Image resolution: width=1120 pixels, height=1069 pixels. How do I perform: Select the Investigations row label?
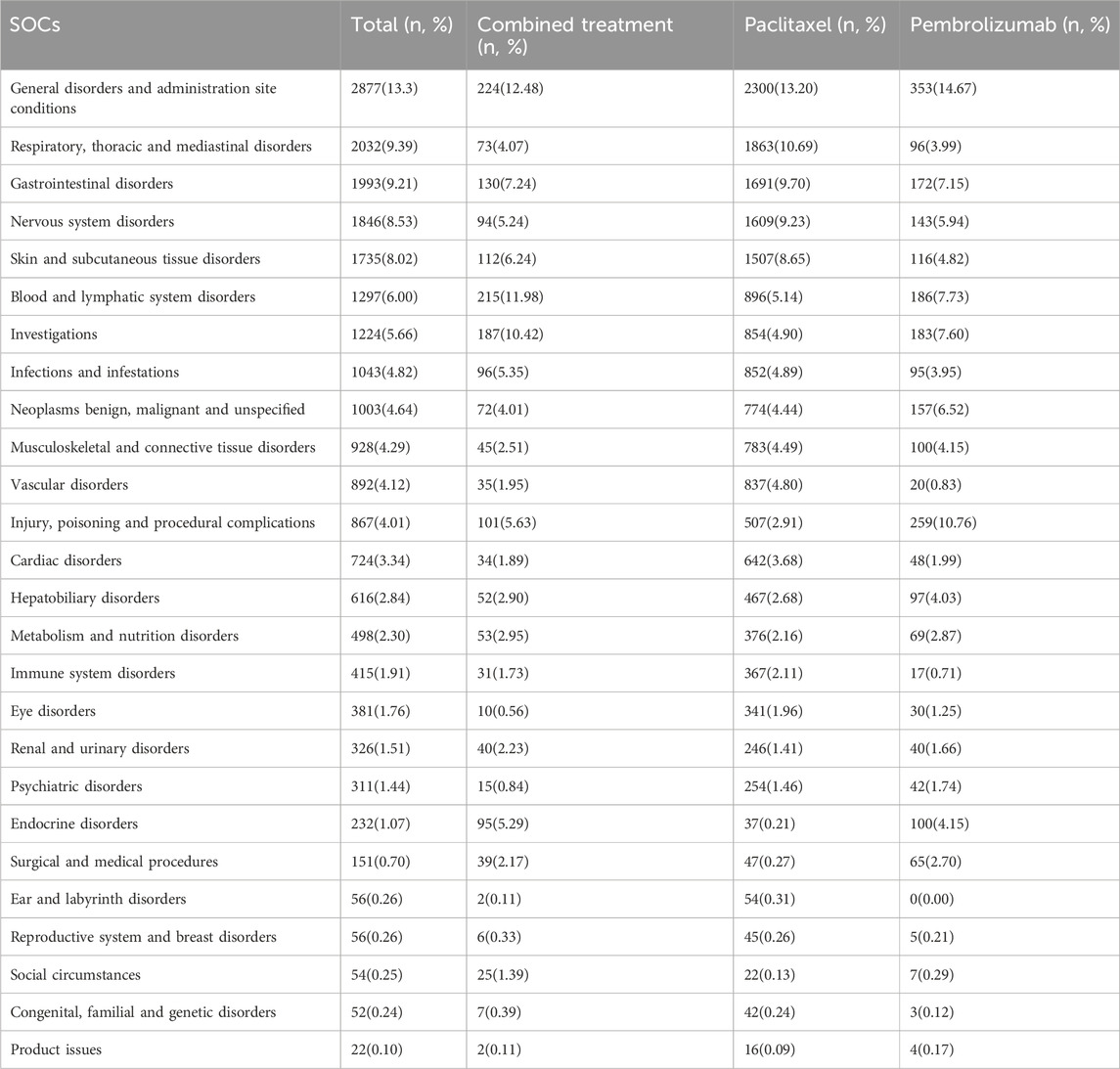tap(54, 334)
